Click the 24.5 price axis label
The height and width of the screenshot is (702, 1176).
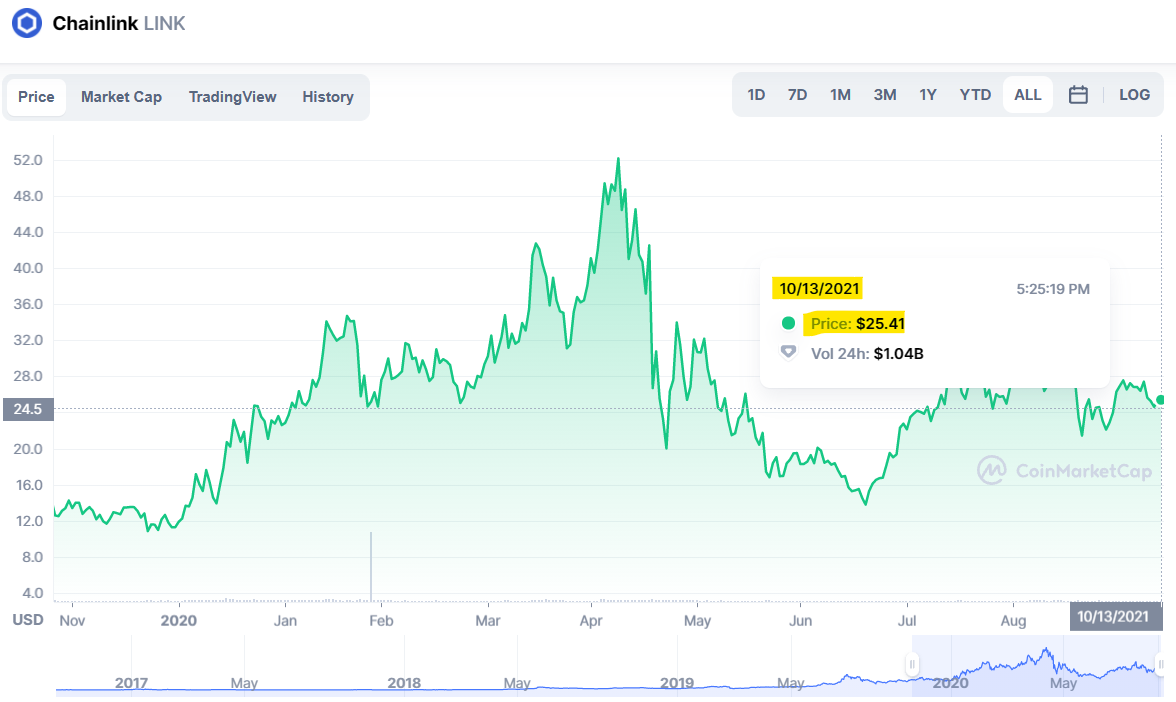[x=28, y=409]
